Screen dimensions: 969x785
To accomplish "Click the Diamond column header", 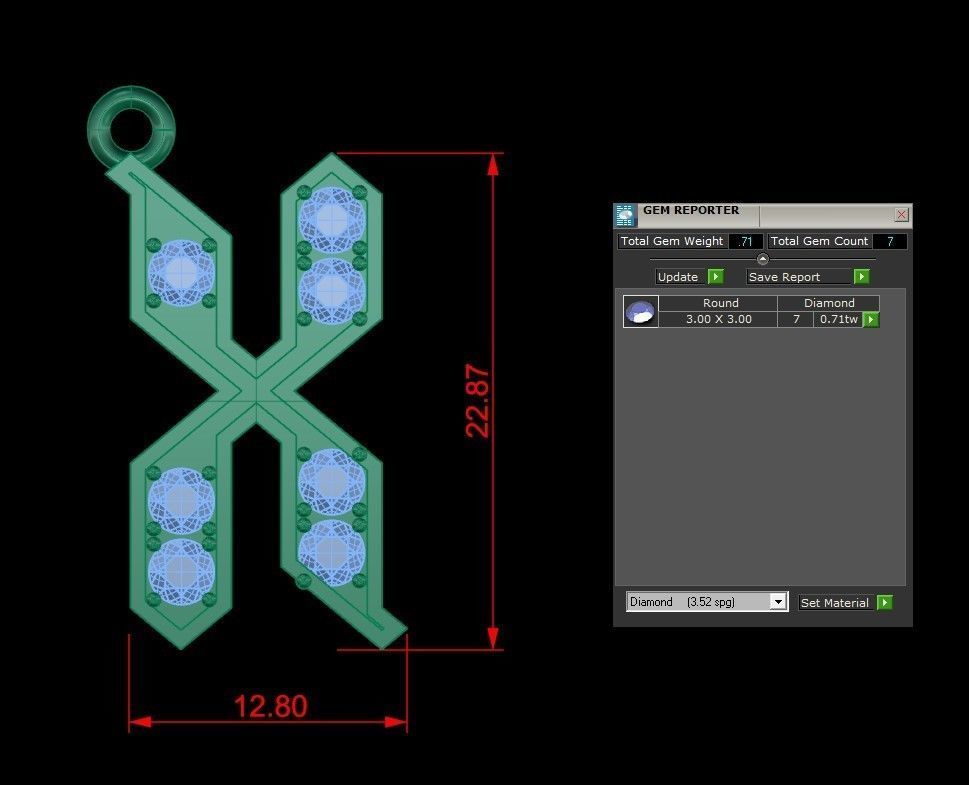I will tap(829, 303).
